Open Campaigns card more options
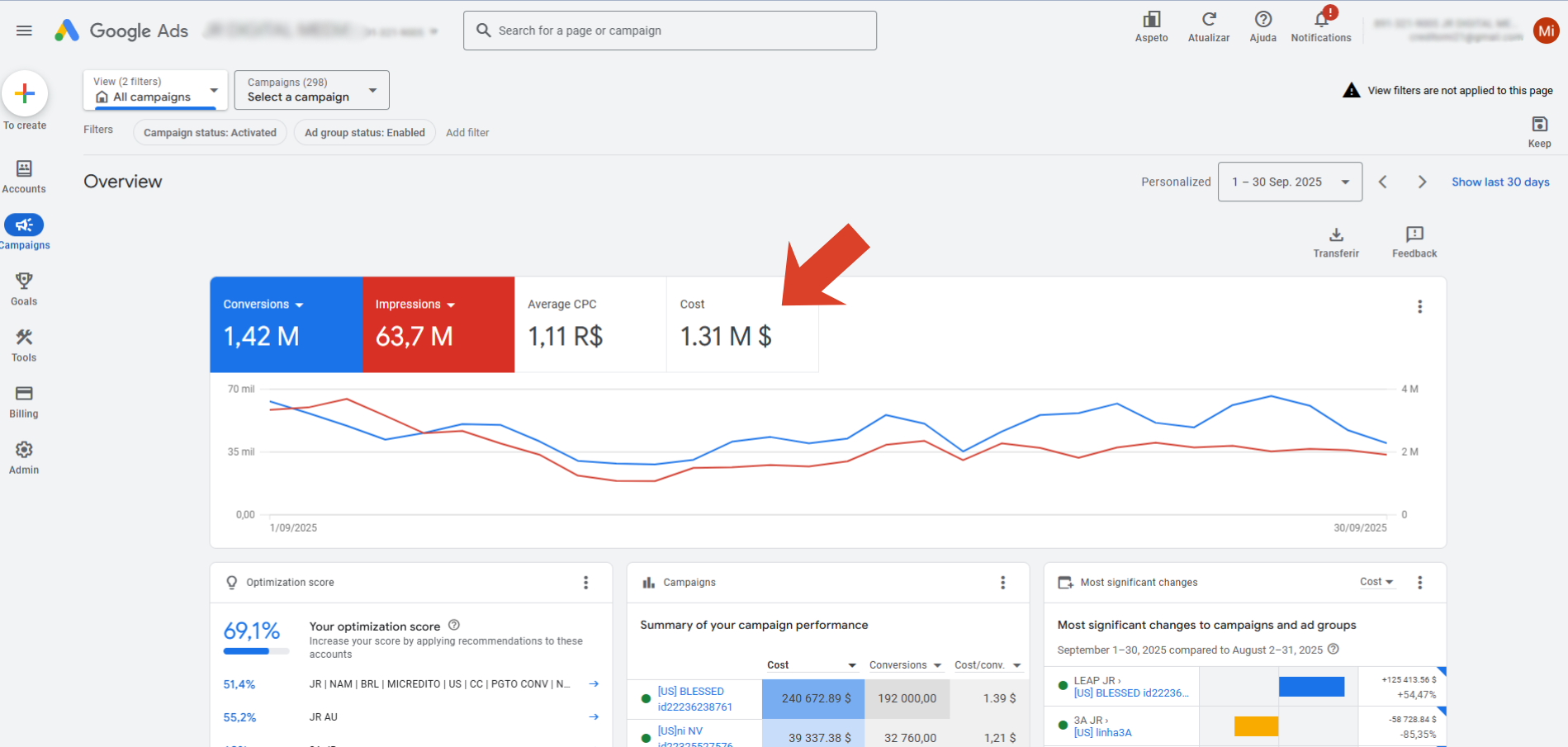Screen dimensions: 1568x747 pos(1002,583)
